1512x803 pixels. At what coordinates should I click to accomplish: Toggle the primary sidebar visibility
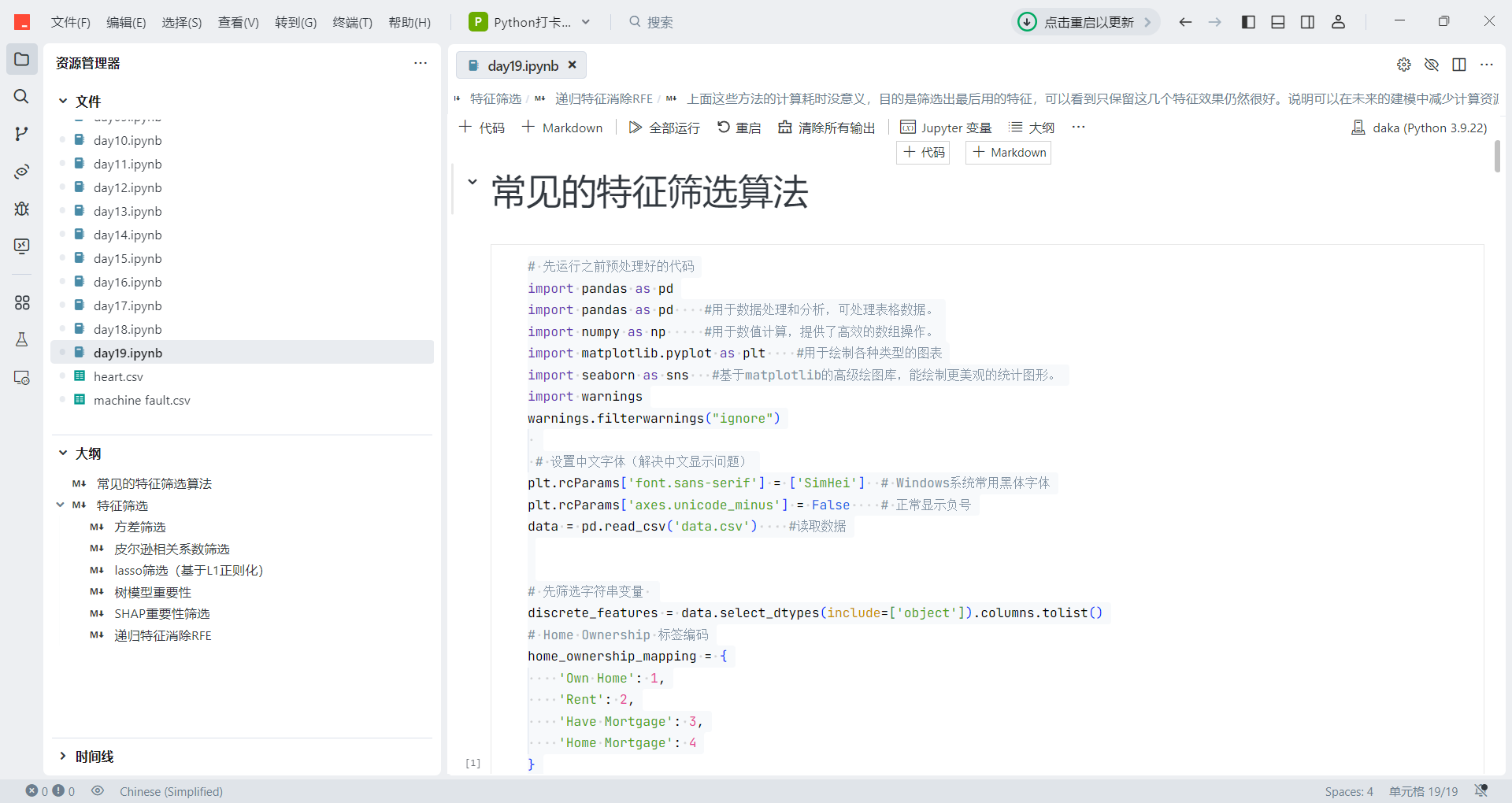click(x=1247, y=21)
